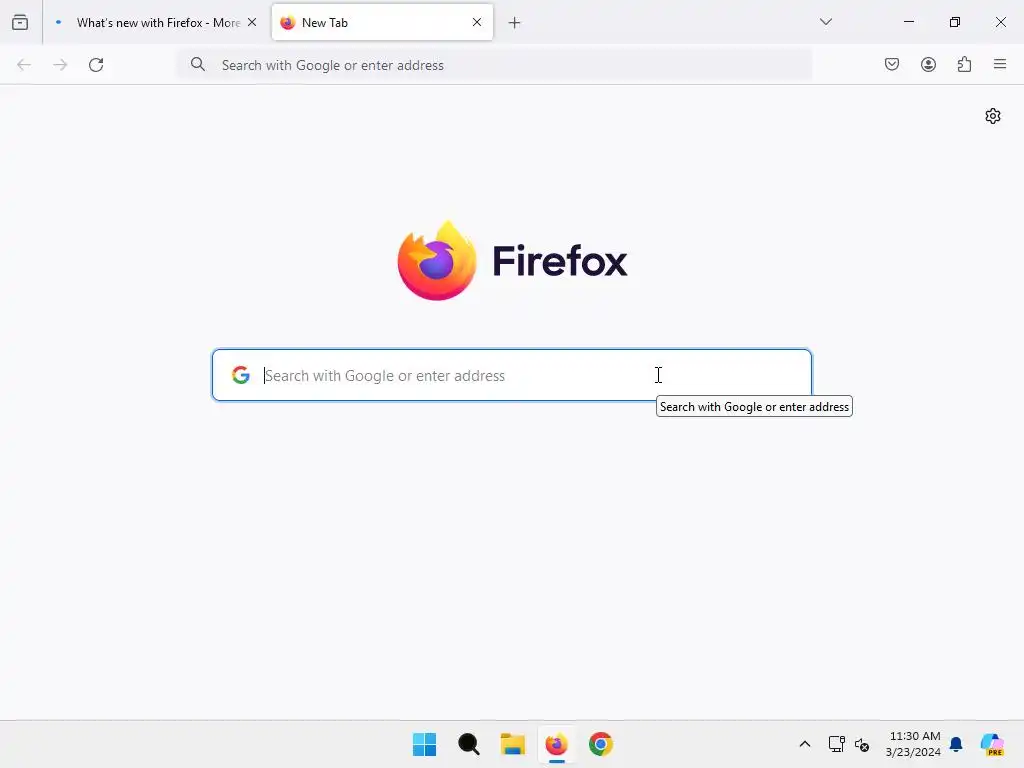This screenshot has width=1024, height=768.
Task: Open the Windows Start menu
Action: (424, 744)
